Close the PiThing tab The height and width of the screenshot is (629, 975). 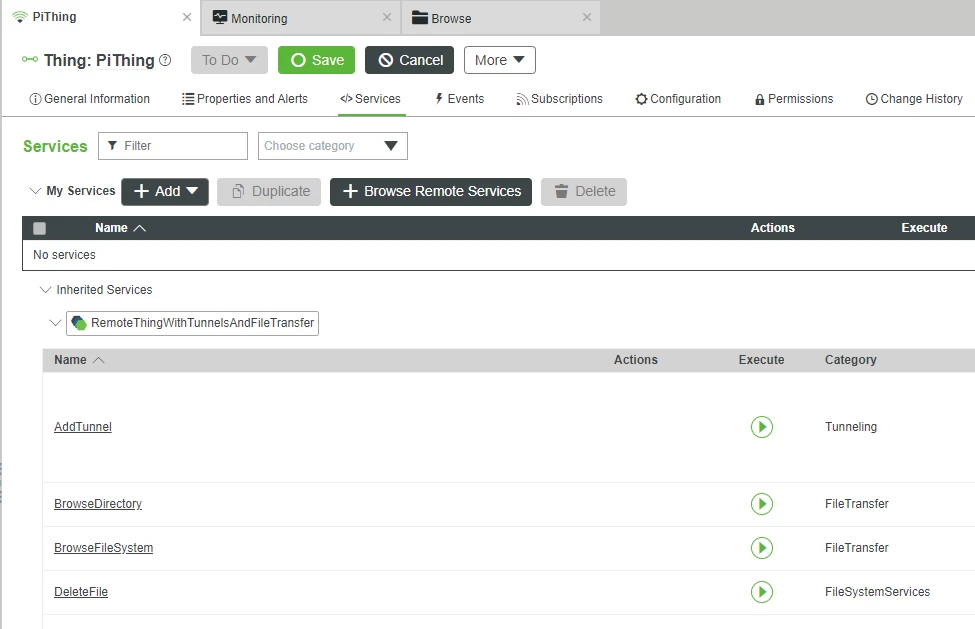187,17
